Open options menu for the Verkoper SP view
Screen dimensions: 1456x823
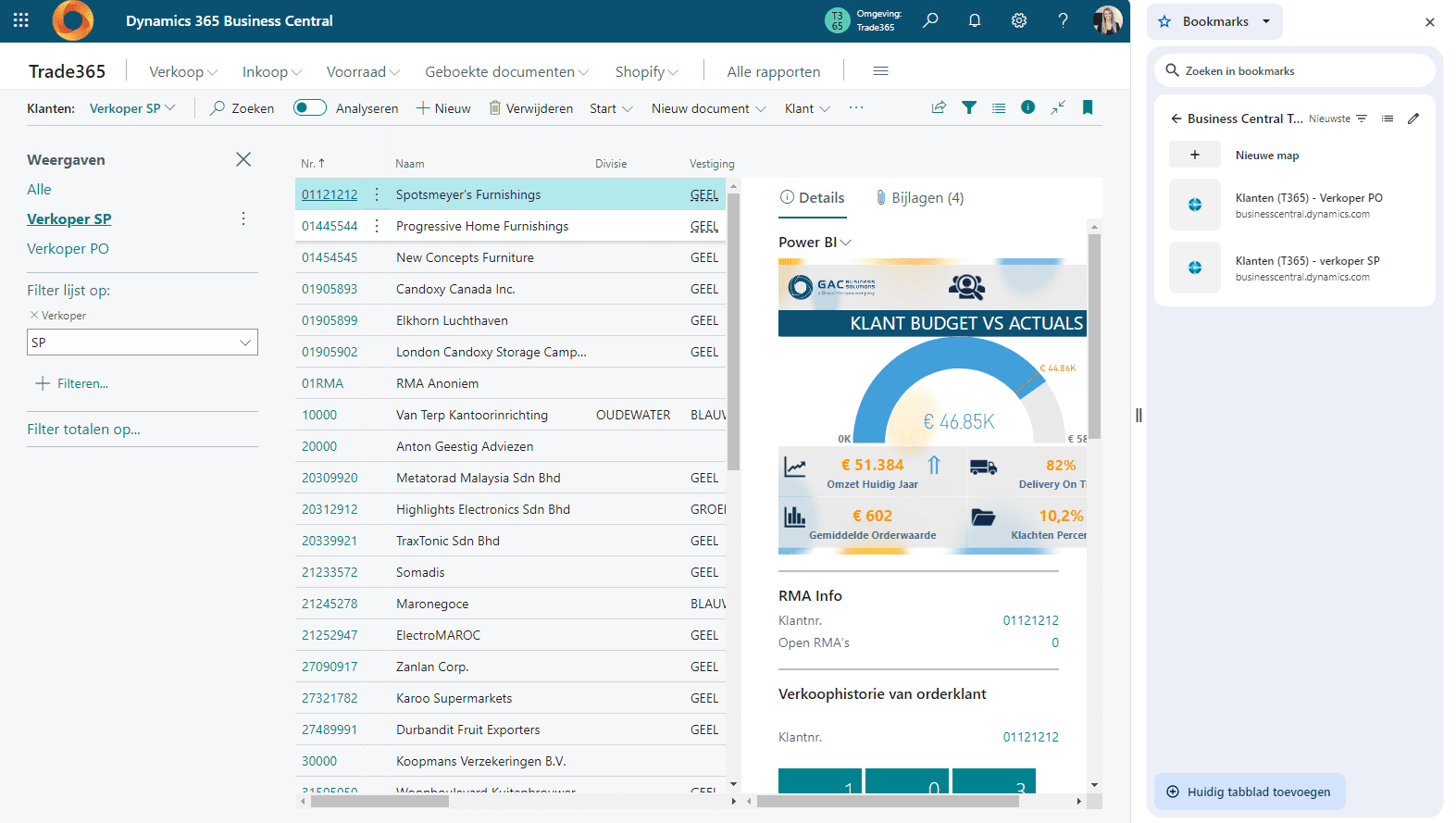coord(243,218)
